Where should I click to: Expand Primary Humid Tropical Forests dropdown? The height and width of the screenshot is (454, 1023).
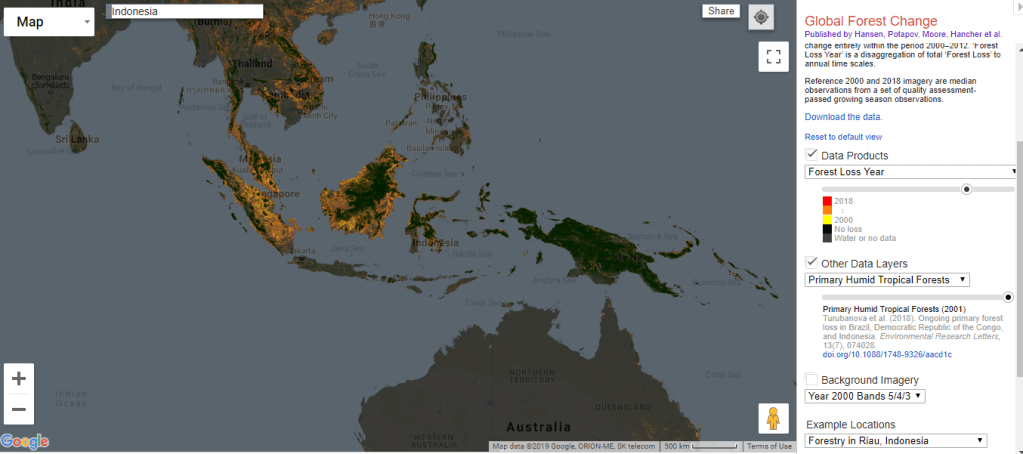(886, 280)
